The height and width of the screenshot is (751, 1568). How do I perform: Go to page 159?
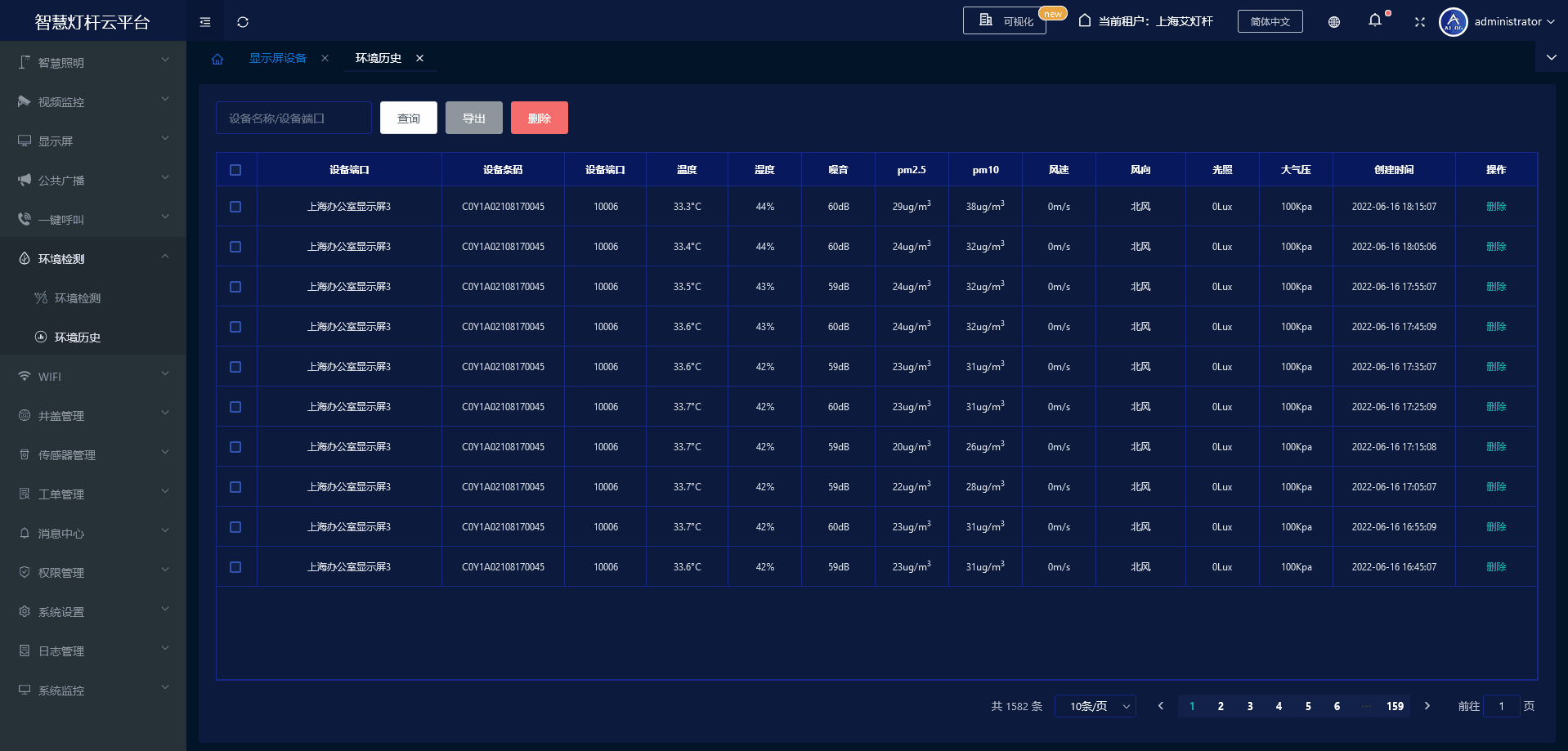click(x=1396, y=706)
